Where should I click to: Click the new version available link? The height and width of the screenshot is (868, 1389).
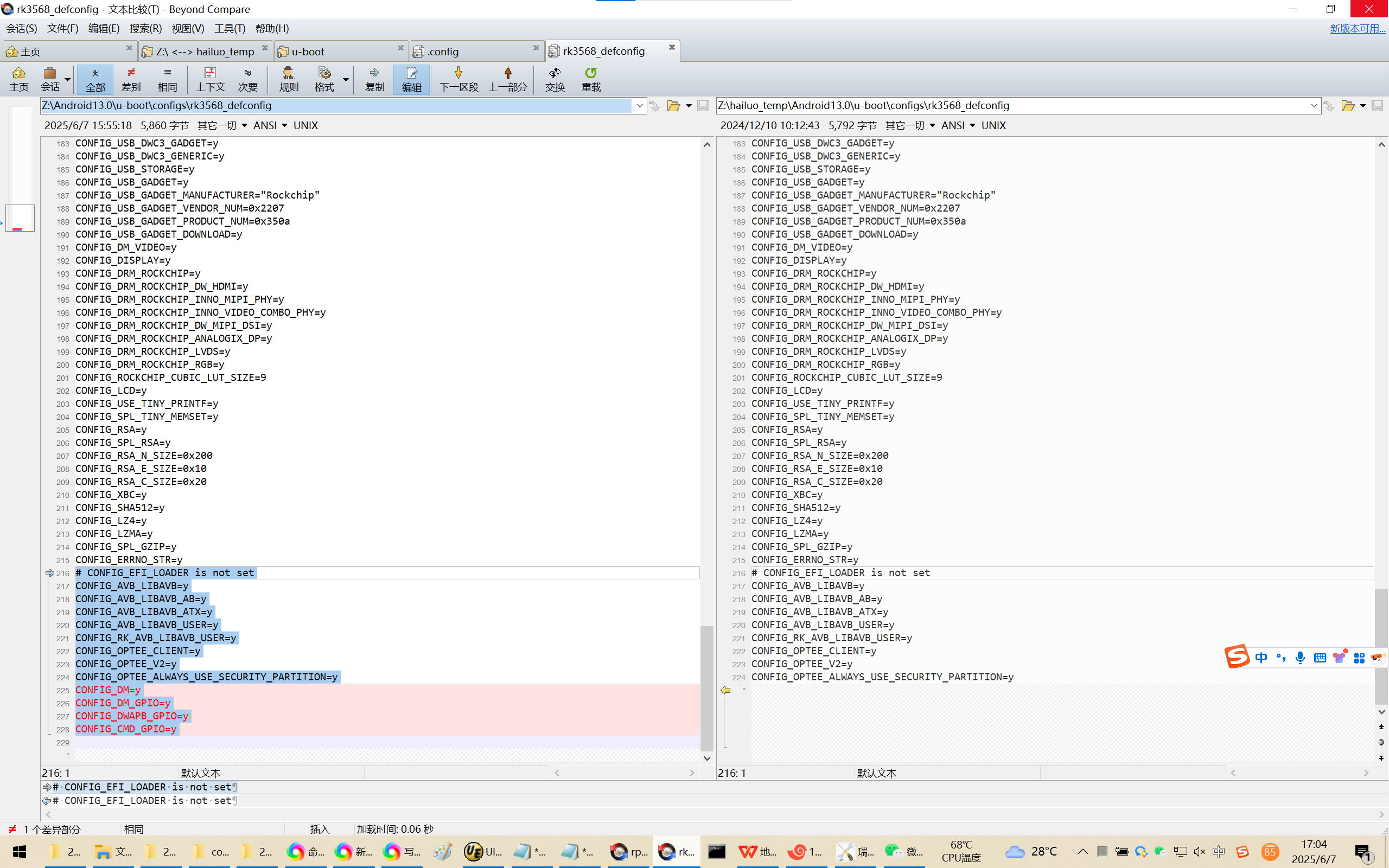1357,28
